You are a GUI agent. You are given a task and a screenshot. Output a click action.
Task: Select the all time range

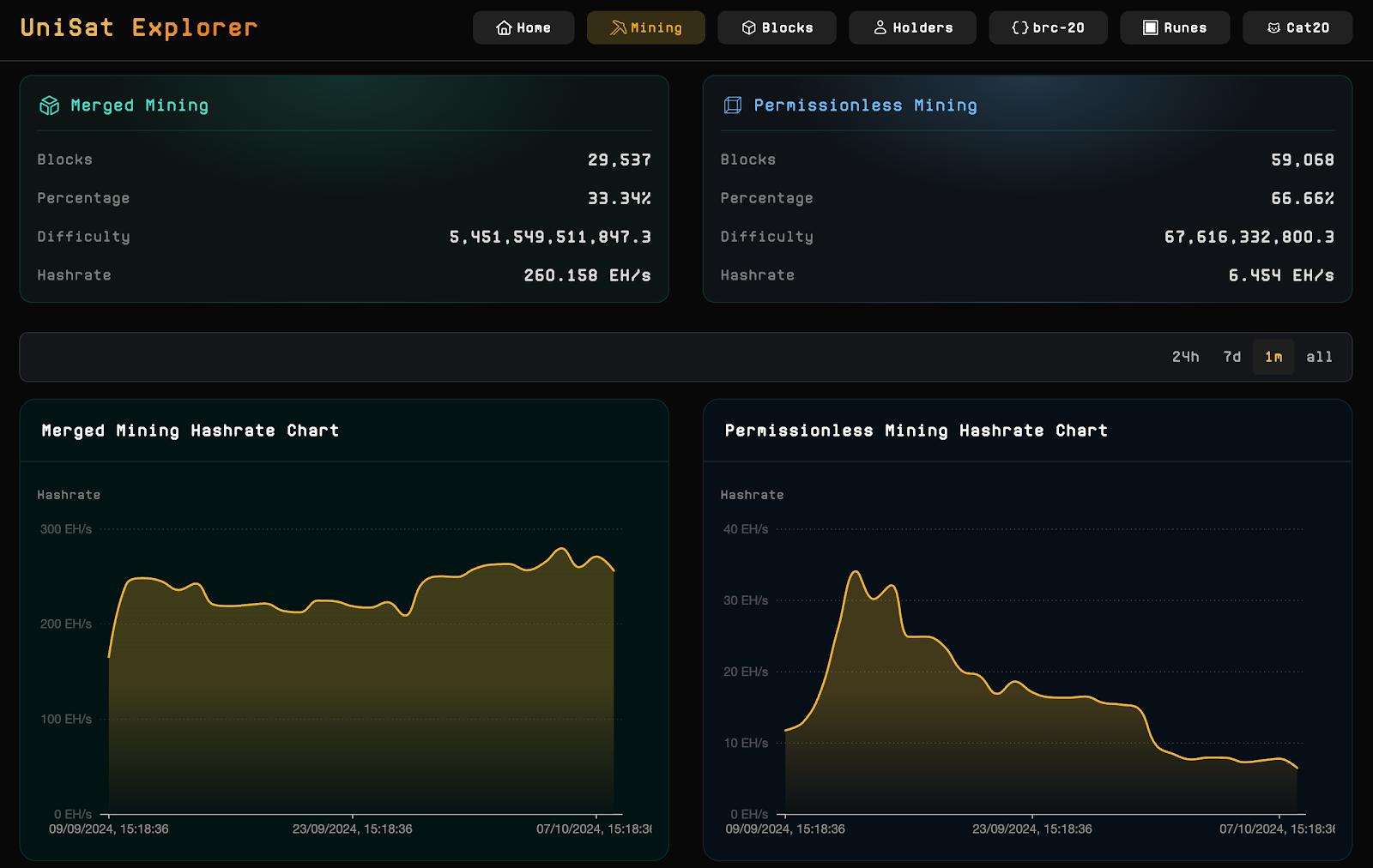pyautogui.click(x=1320, y=357)
